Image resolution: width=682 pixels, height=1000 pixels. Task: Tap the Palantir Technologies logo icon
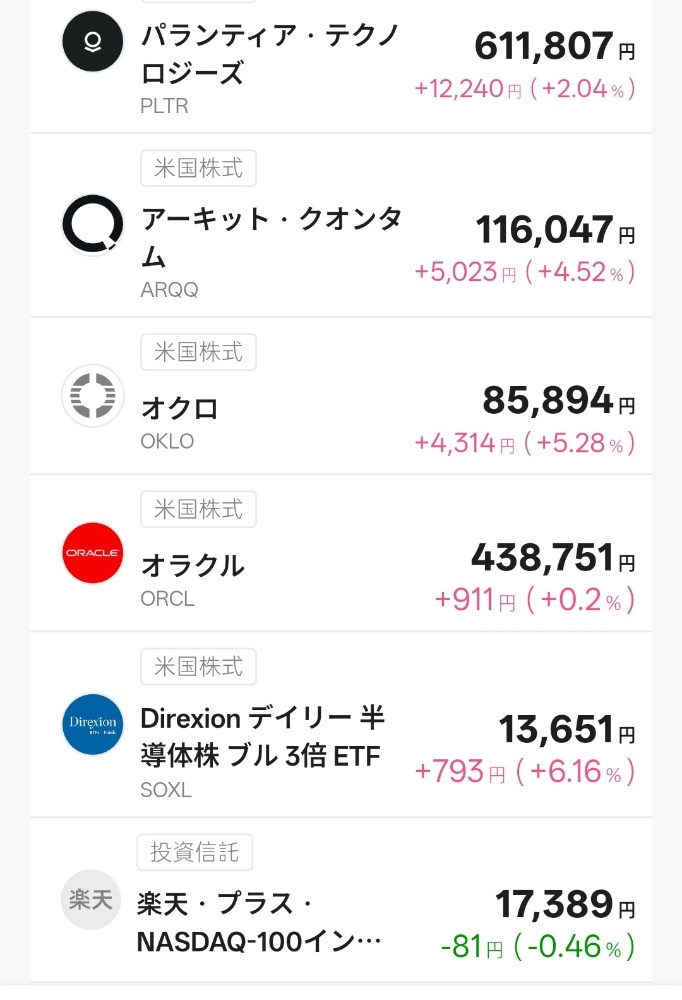pos(93,42)
